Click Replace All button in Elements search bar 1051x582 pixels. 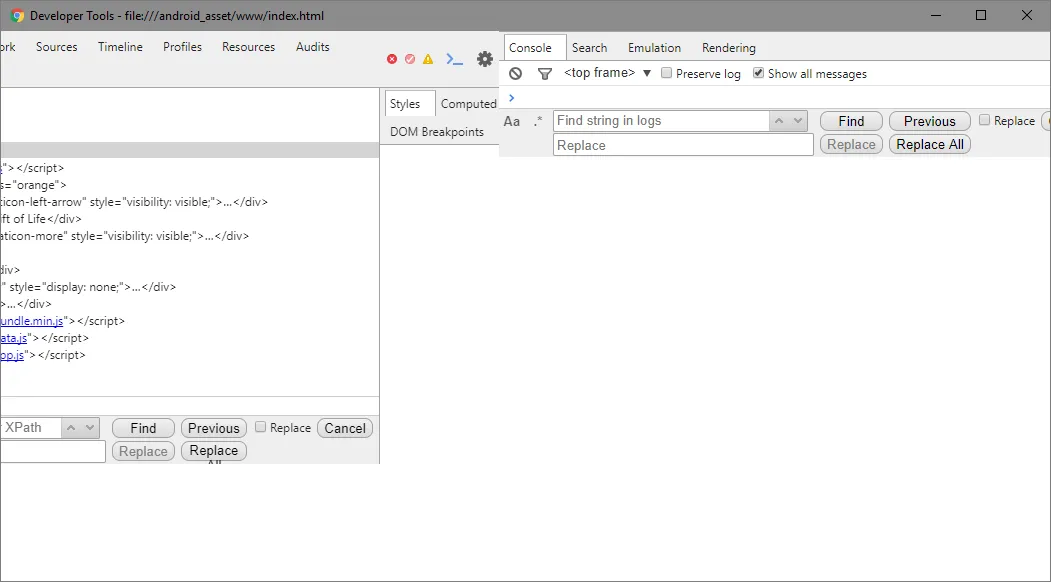coord(214,451)
